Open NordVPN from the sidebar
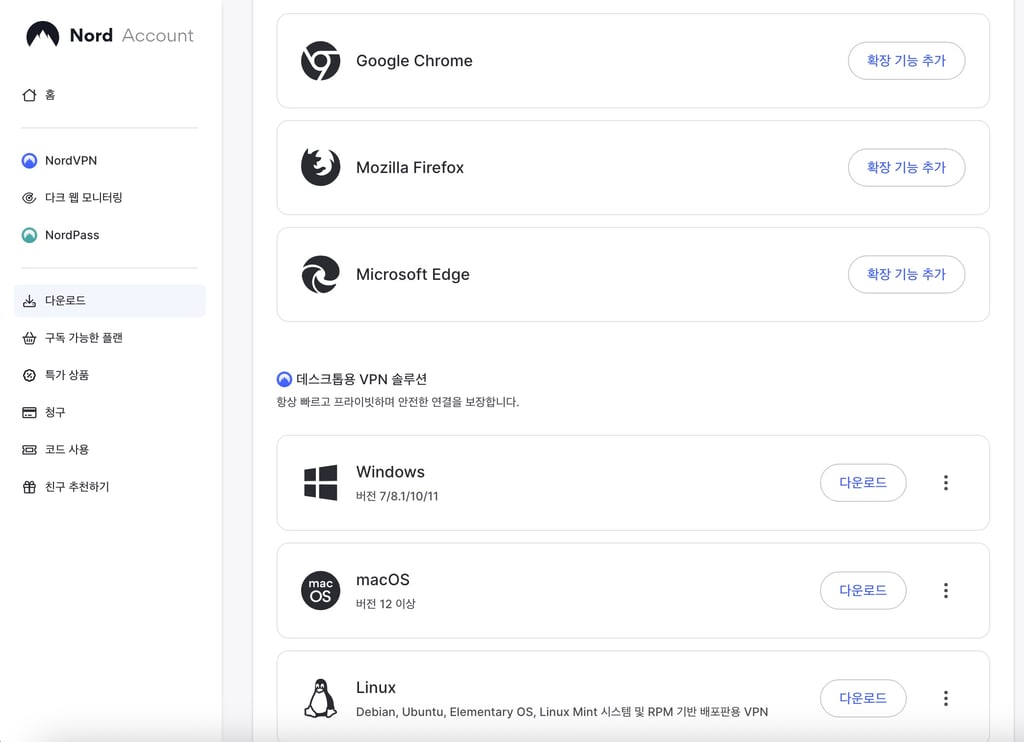The image size is (1024, 742). click(x=110, y=161)
